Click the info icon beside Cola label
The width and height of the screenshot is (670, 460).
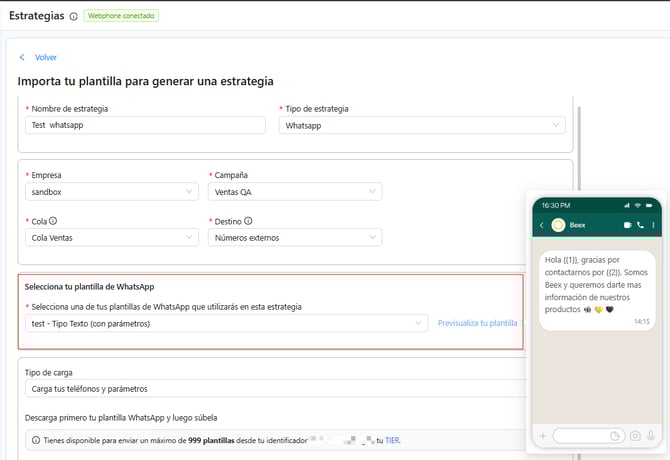pos(53,221)
